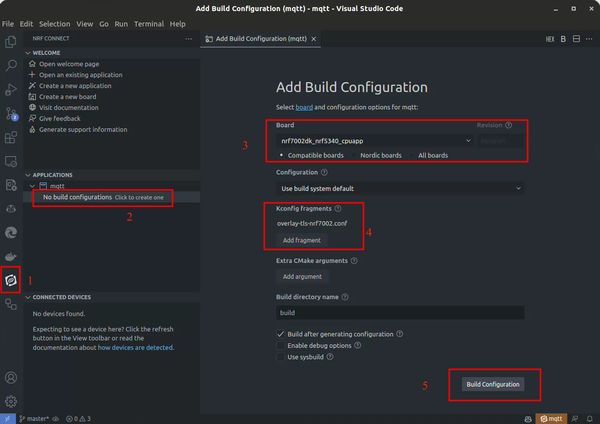Open the Selection menu
Screen dimensions: 600x424
tap(54, 24)
